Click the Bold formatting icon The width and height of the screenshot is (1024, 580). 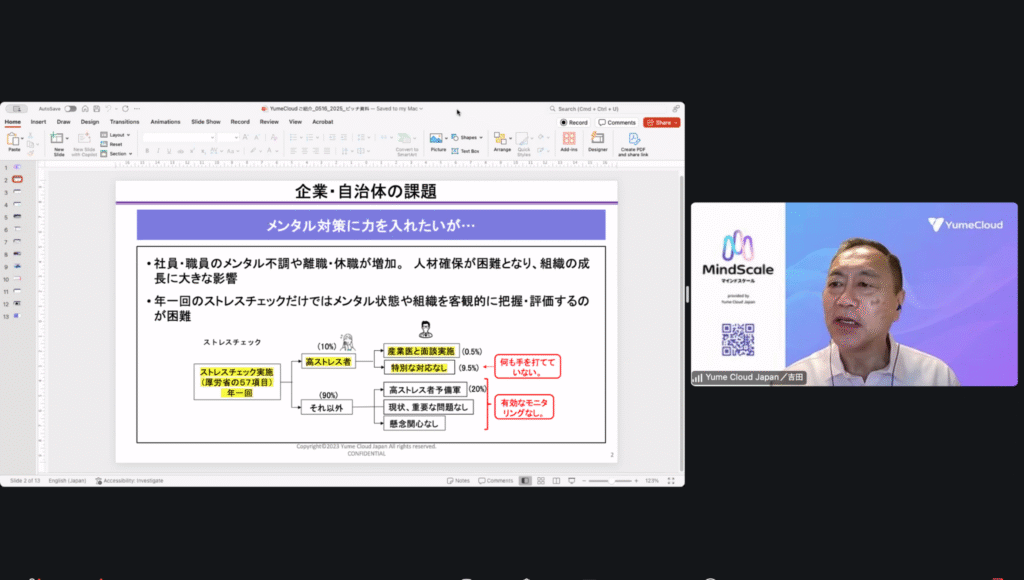click(147, 151)
